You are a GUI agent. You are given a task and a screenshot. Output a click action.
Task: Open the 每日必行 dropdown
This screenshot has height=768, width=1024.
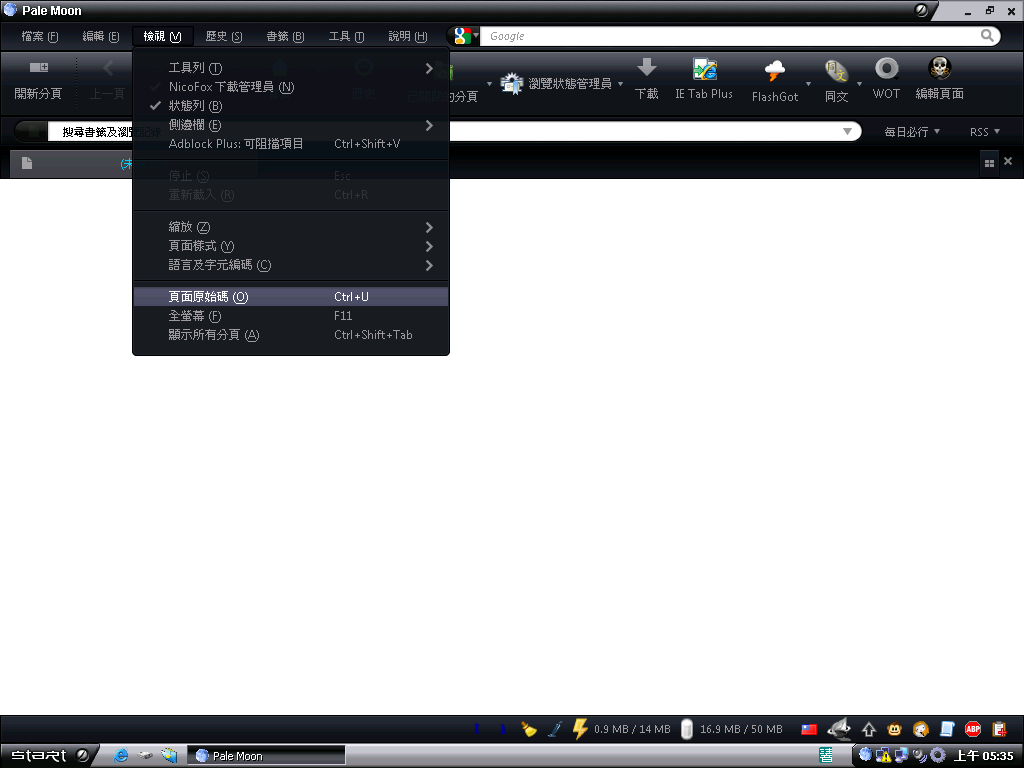(912, 132)
